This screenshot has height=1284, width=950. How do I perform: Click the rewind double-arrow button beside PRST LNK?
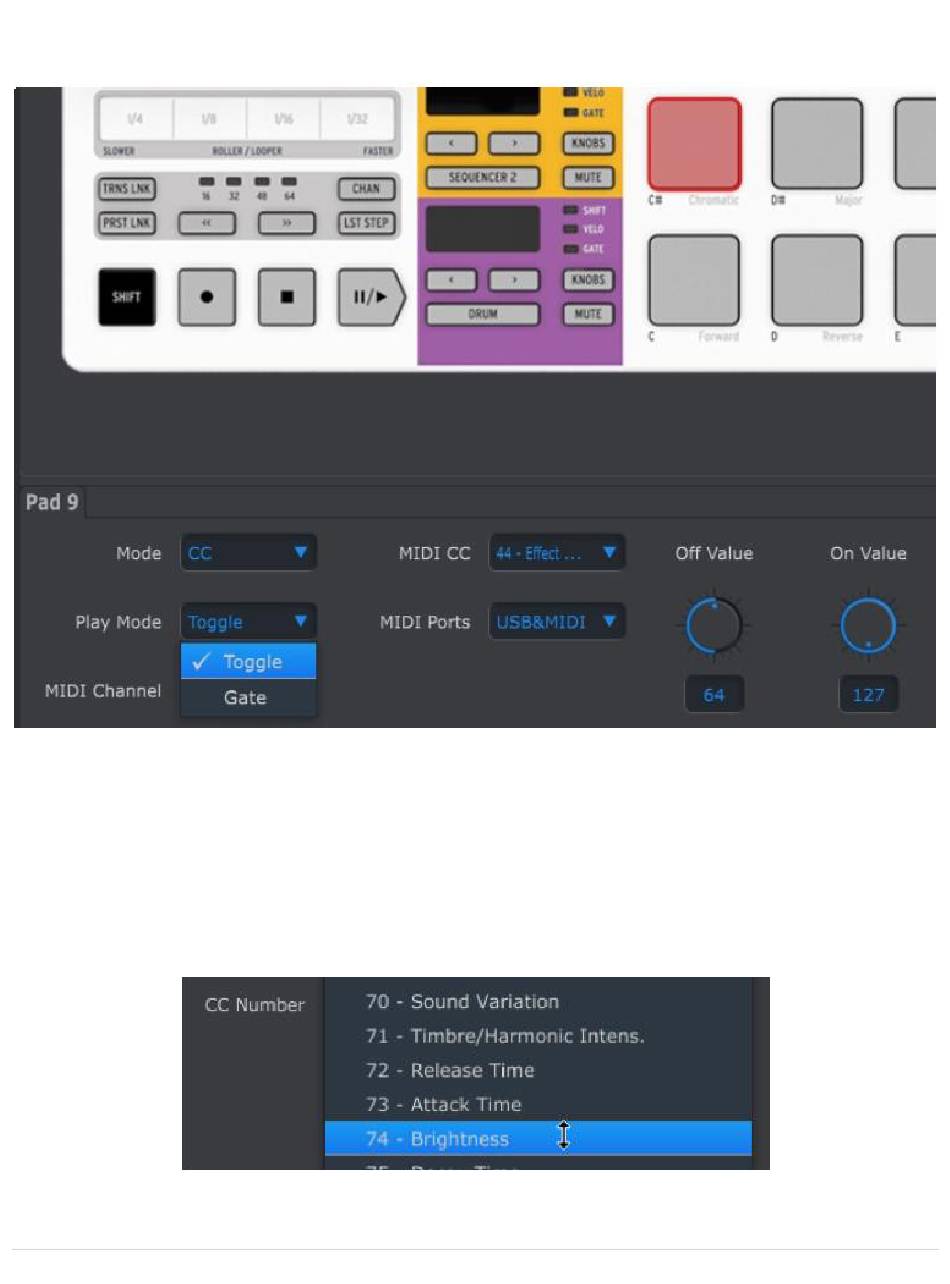point(206,223)
